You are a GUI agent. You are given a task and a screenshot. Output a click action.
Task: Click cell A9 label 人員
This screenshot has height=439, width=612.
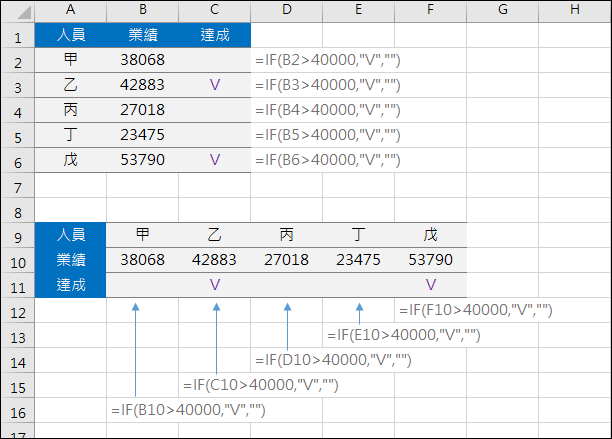click(71, 235)
